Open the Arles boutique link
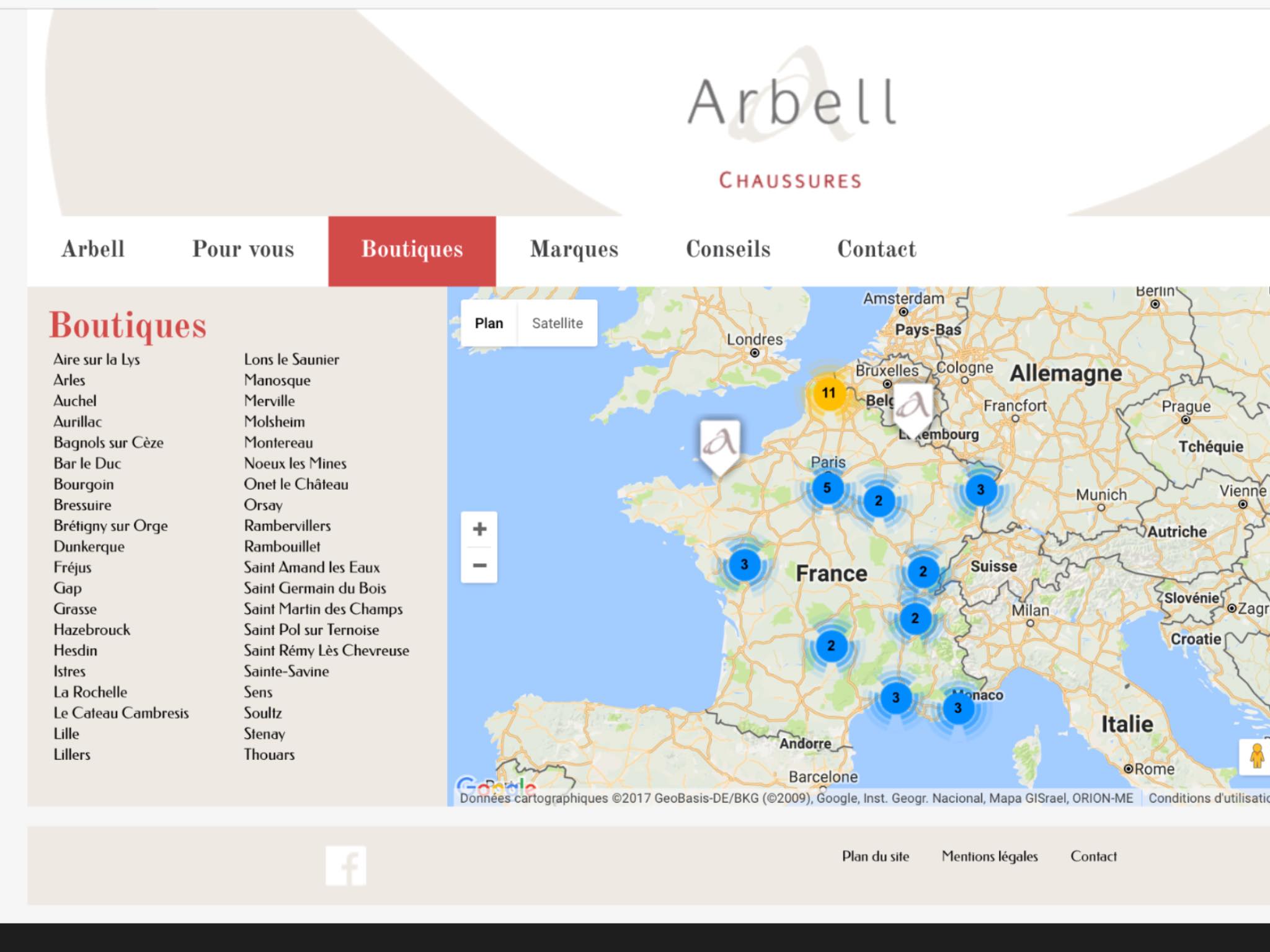The image size is (1270, 952). click(x=69, y=381)
